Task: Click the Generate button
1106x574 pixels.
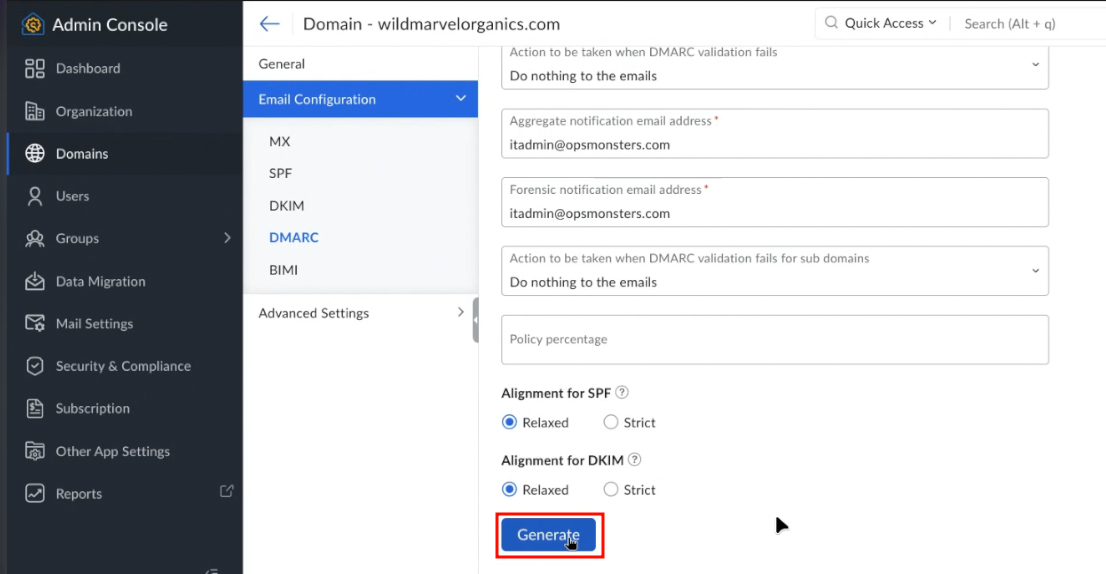Action: [x=548, y=535]
